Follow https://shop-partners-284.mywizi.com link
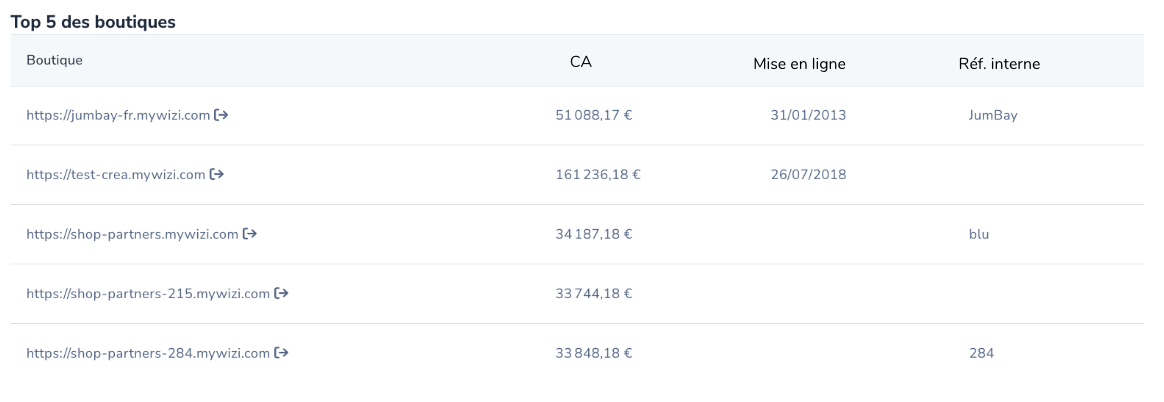 [148, 353]
